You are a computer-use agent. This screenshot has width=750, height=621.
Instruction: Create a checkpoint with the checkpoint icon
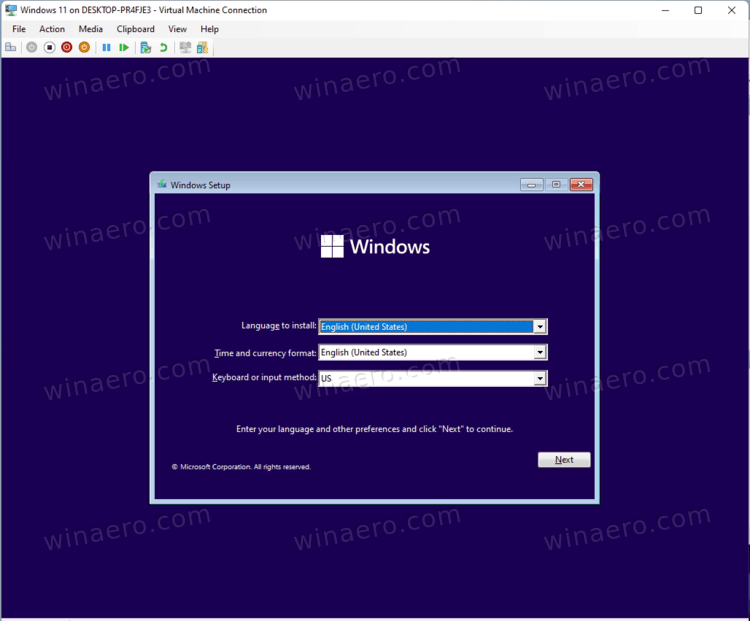(146, 47)
